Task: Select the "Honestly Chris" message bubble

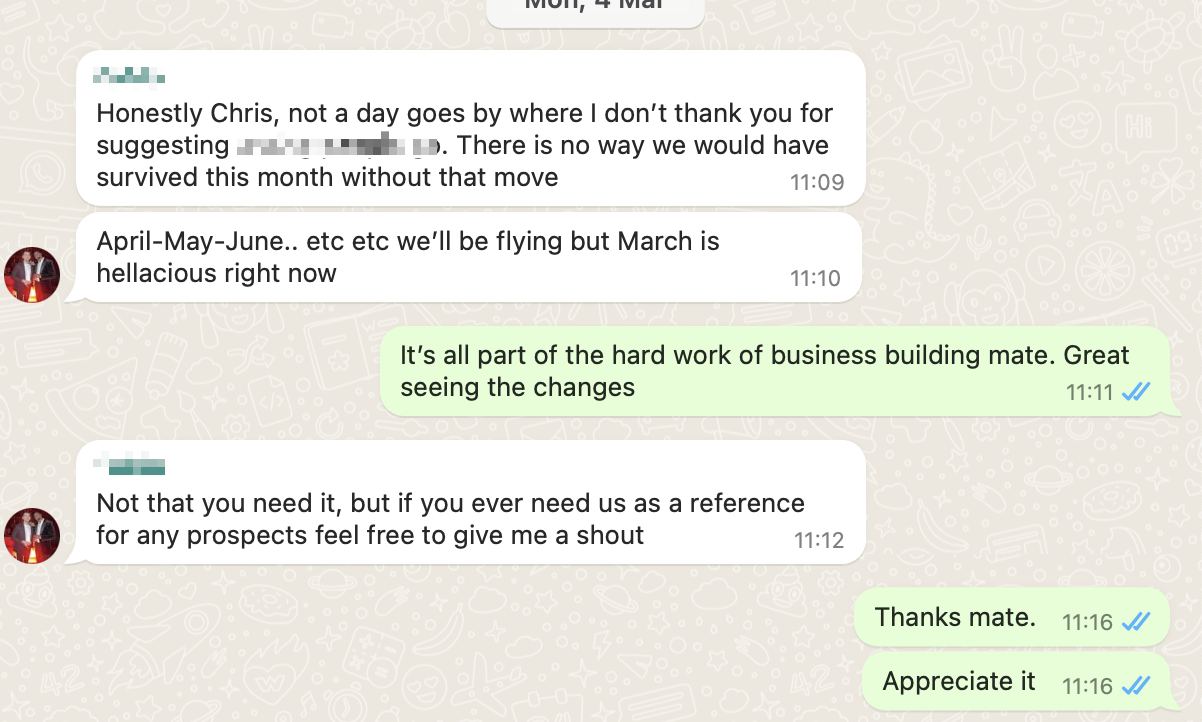Action: click(470, 128)
